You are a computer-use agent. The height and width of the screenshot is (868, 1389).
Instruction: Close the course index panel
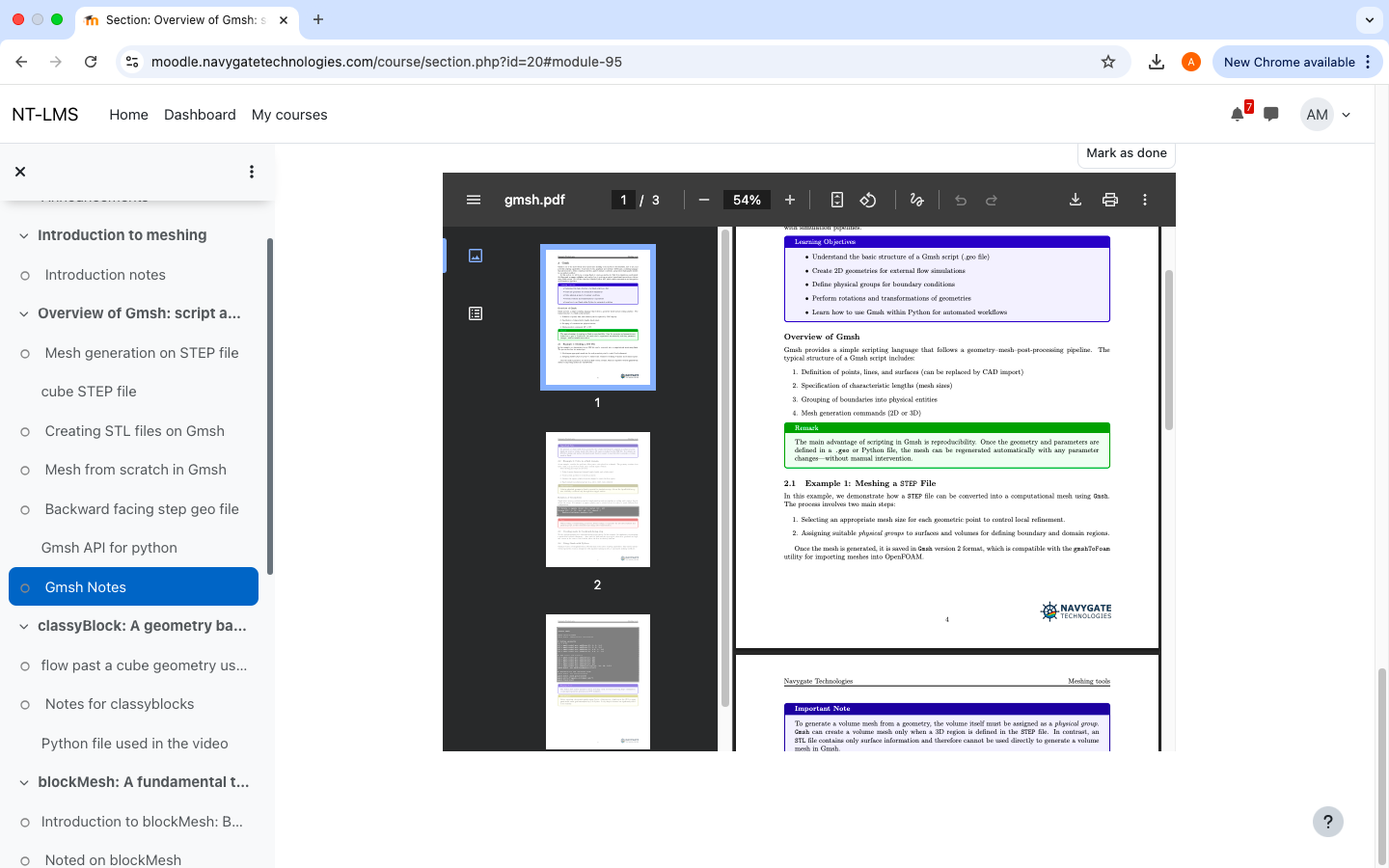click(20, 171)
